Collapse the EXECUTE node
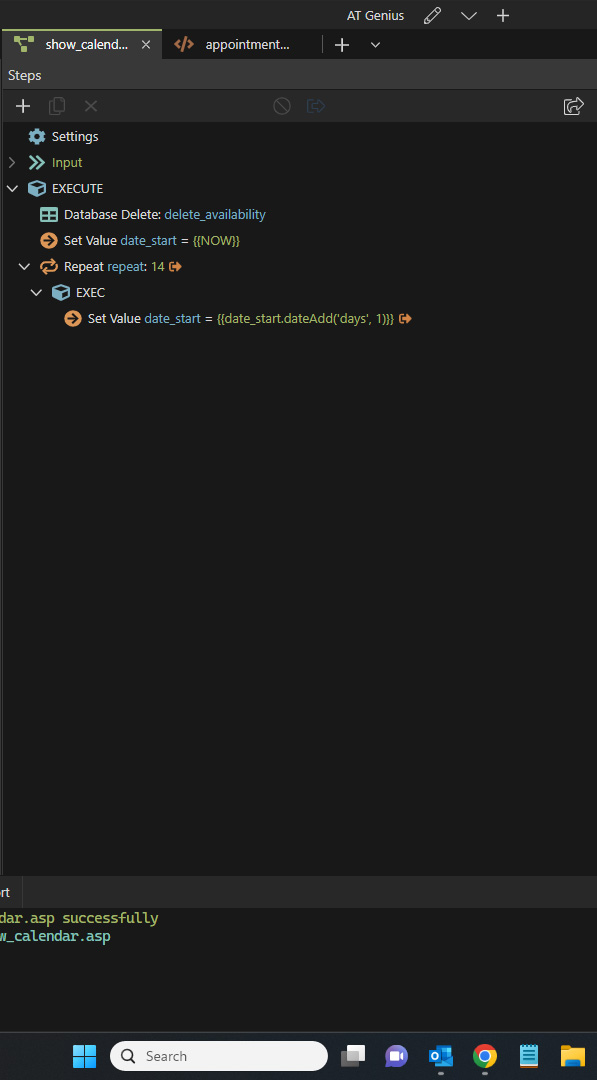 click(x=12, y=189)
